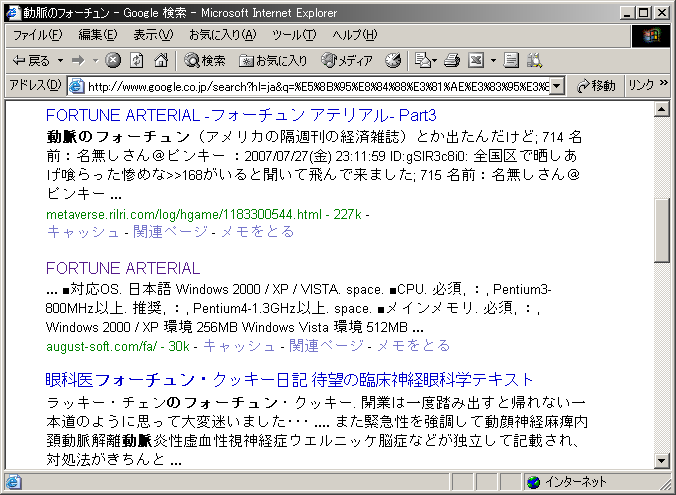Click metaverse.rilri.com green URL text
The image size is (676, 495).
pyautogui.click(x=184, y=214)
